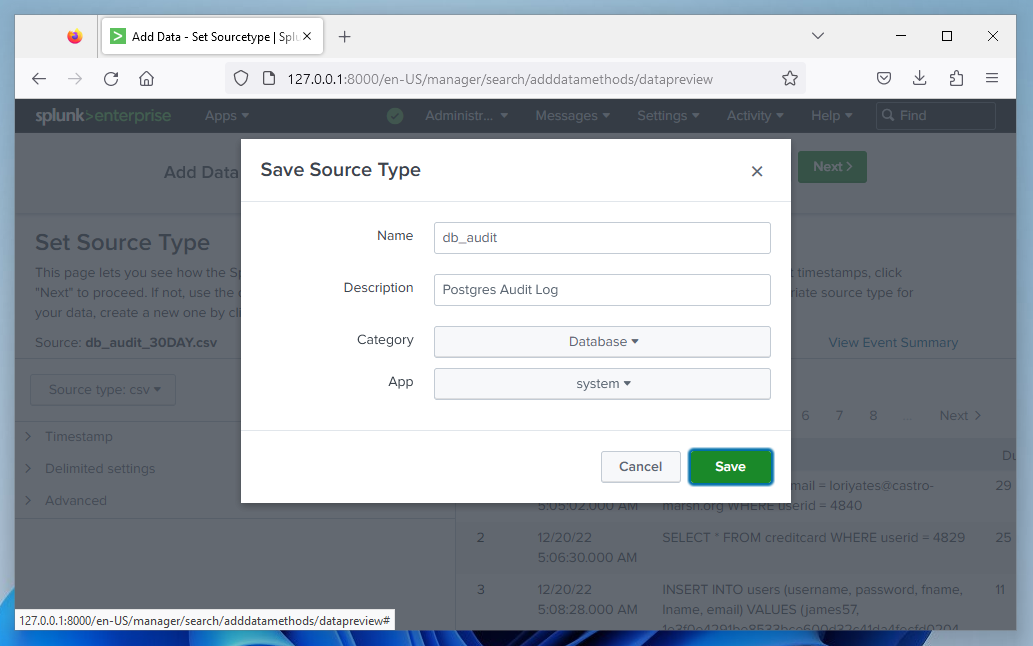Screen dimensions: 1033x646
Task: Open Firefox application menu
Action: [991, 79]
